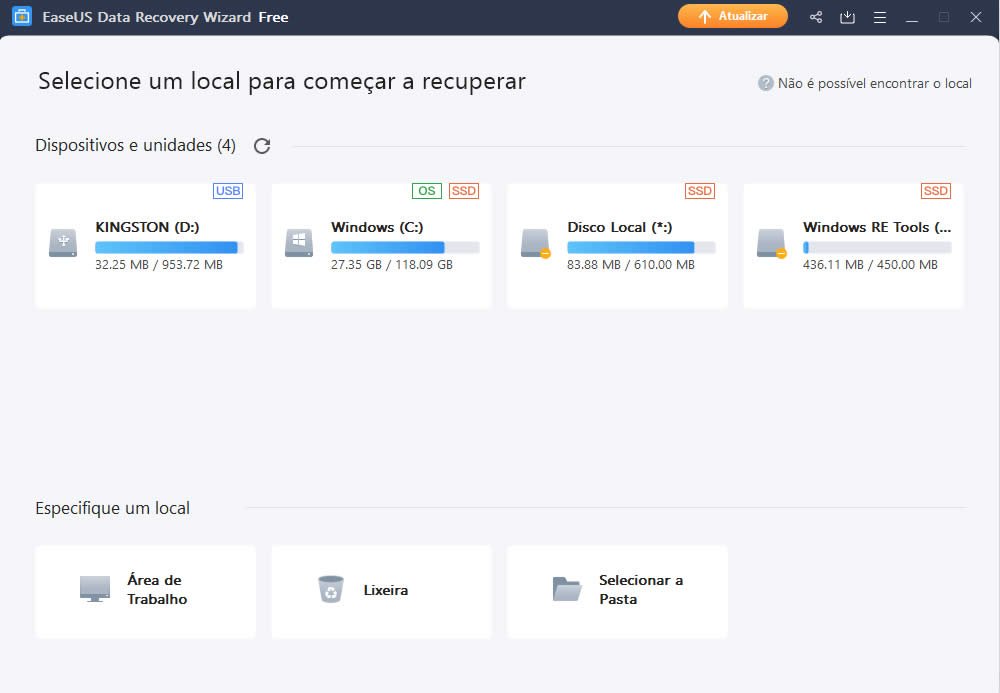
Task: Click the Windows (C:) drive icon
Action: coord(299,243)
